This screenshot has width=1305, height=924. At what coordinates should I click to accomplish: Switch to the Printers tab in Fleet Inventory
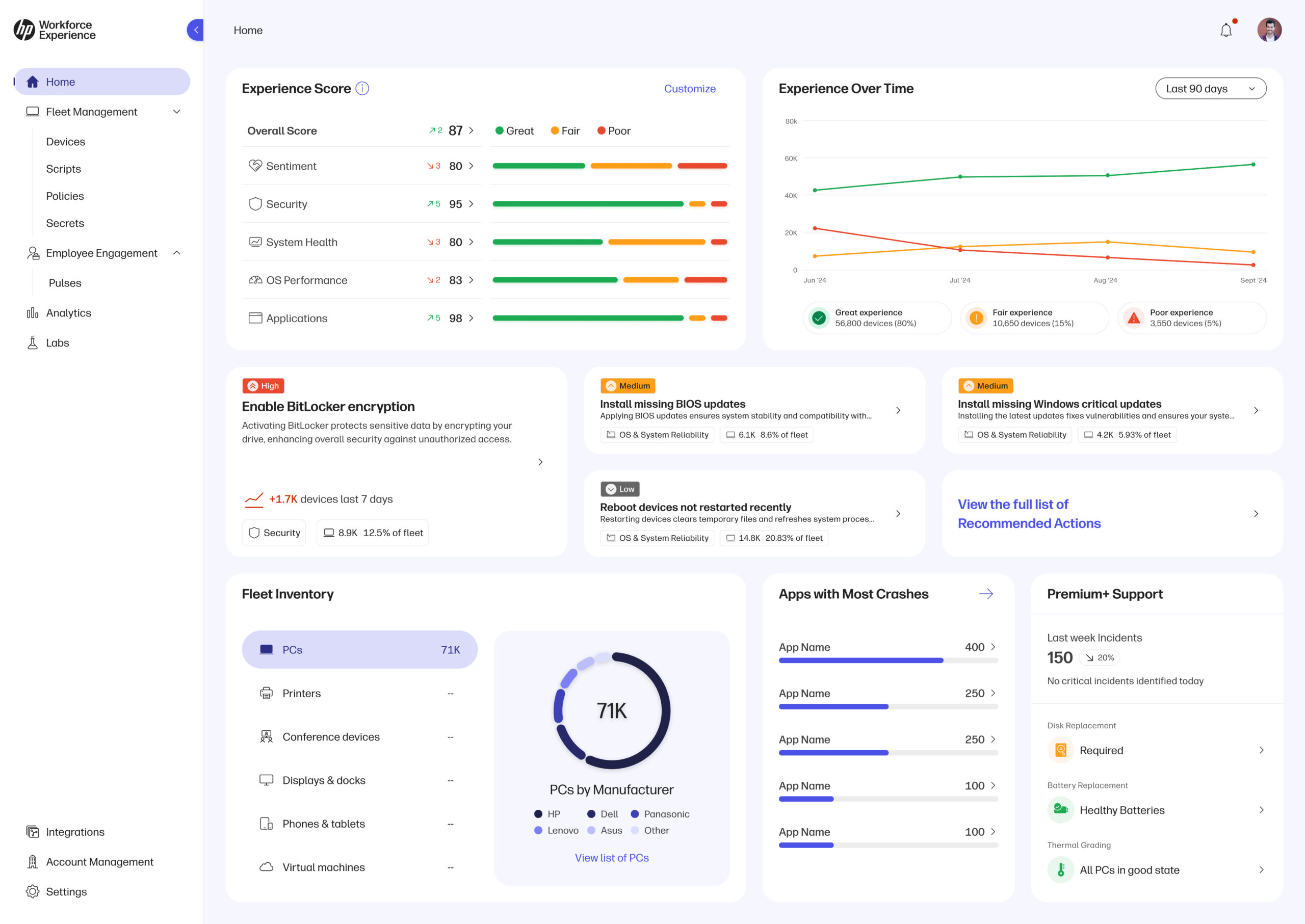pyautogui.click(x=302, y=693)
